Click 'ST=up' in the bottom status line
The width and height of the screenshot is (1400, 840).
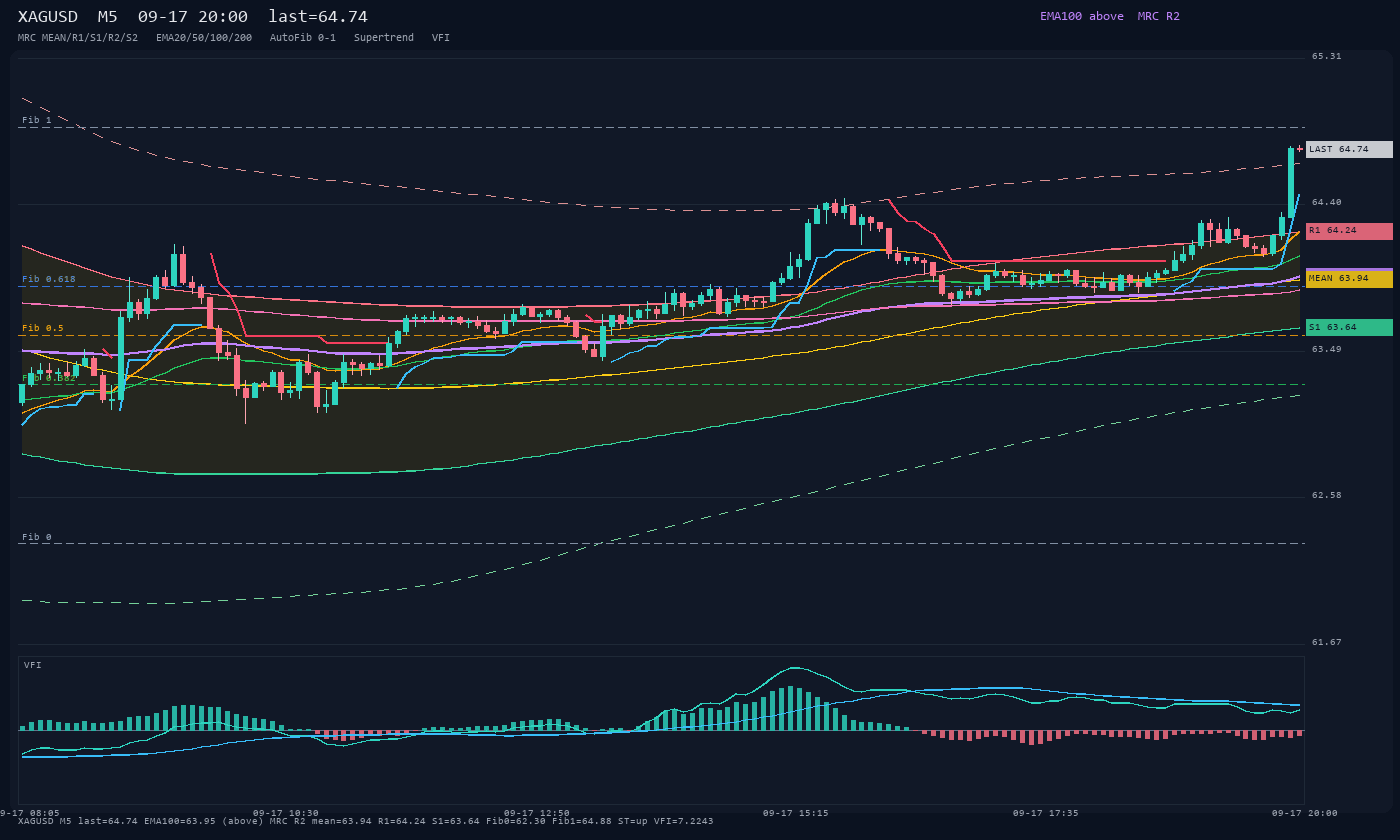click(x=633, y=821)
